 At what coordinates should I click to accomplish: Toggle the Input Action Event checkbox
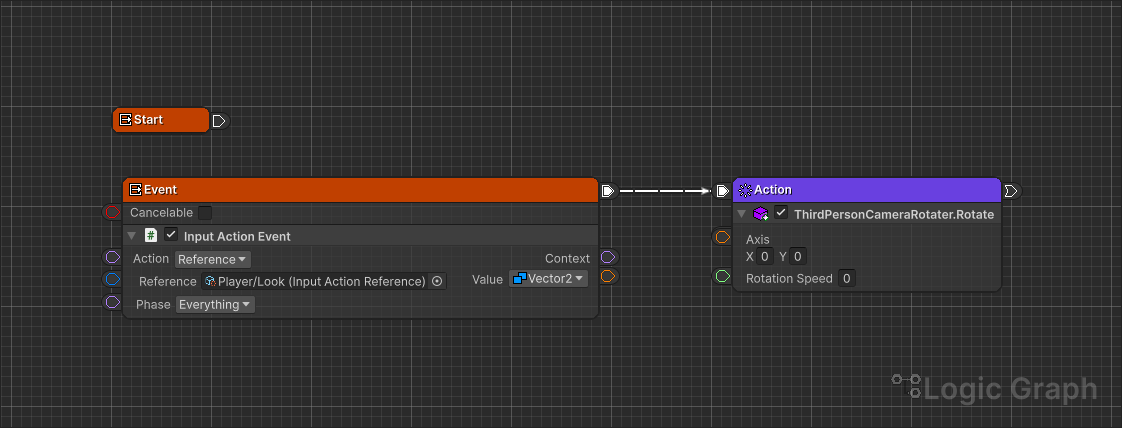[x=171, y=236]
